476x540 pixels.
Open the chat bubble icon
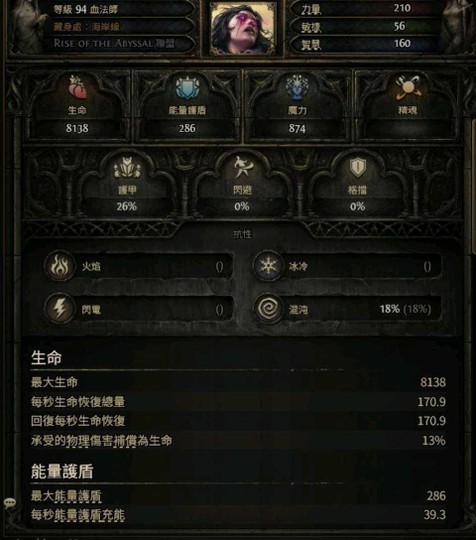pos(10,503)
